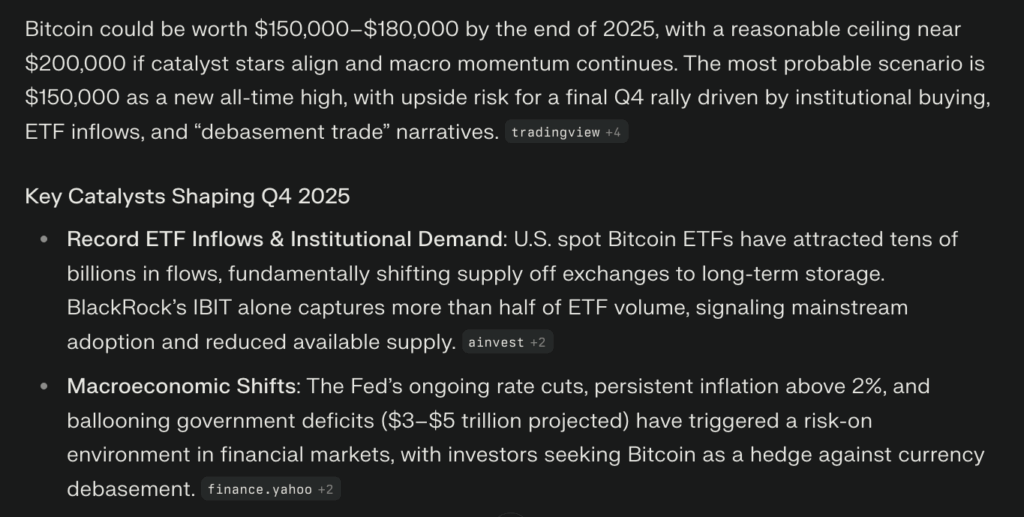Click the +2 sources count beside ainvest
The height and width of the screenshot is (517, 1024).
click(539, 343)
